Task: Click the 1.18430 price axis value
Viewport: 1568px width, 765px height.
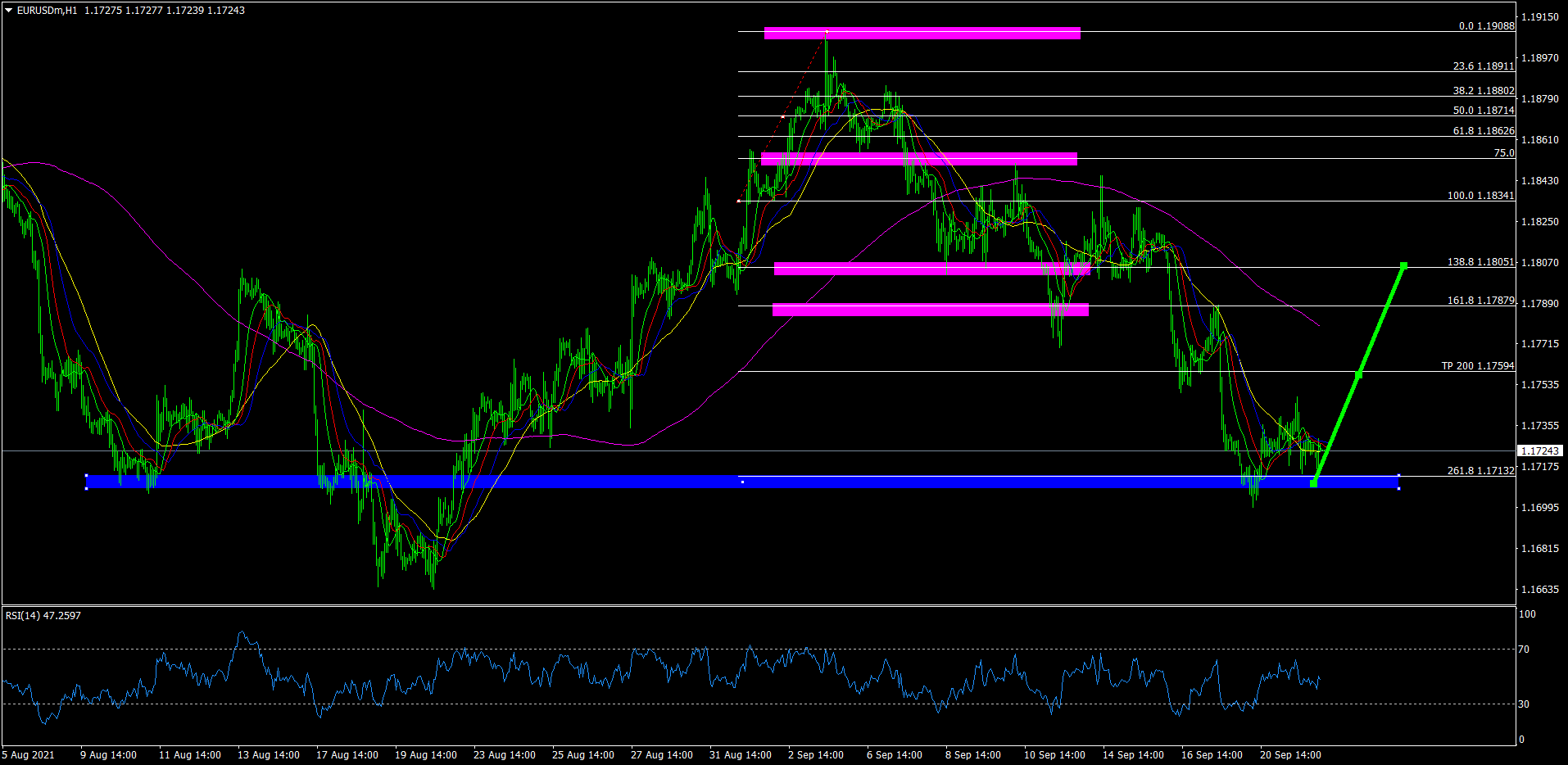Action: point(1539,181)
